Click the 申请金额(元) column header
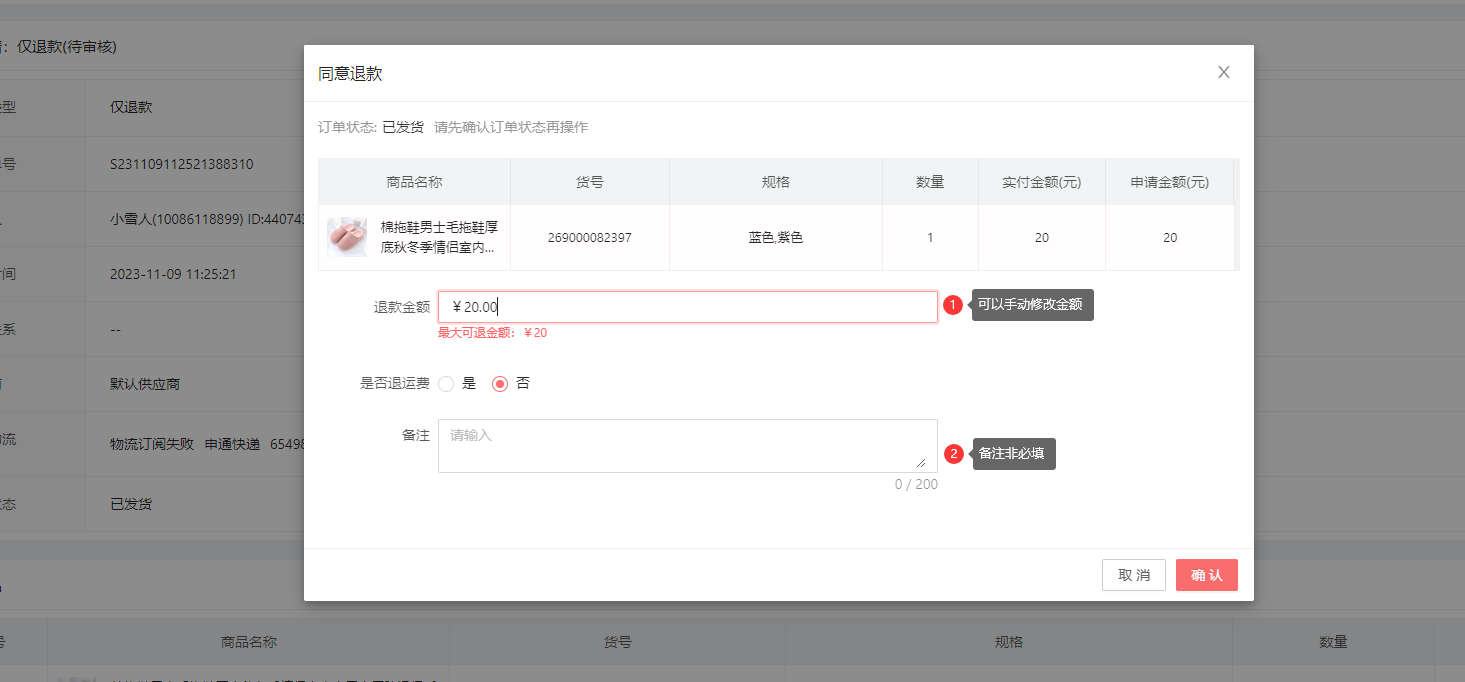 coord(1169,182)
